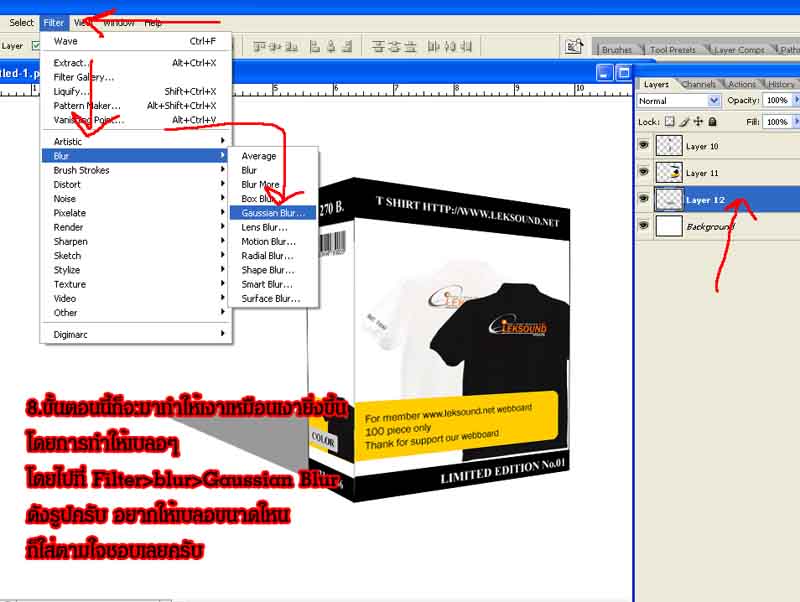
Task: Toggle the Lock All padlock icon
Action: coord(713,121)
